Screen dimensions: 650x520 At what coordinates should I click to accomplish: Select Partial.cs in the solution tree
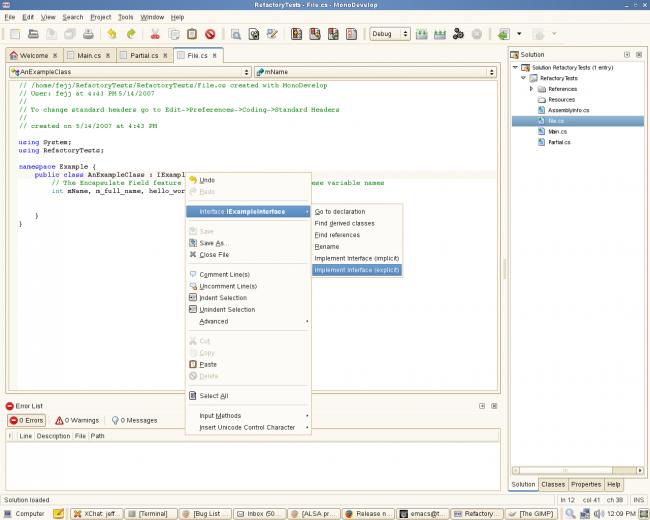[559, 142]
